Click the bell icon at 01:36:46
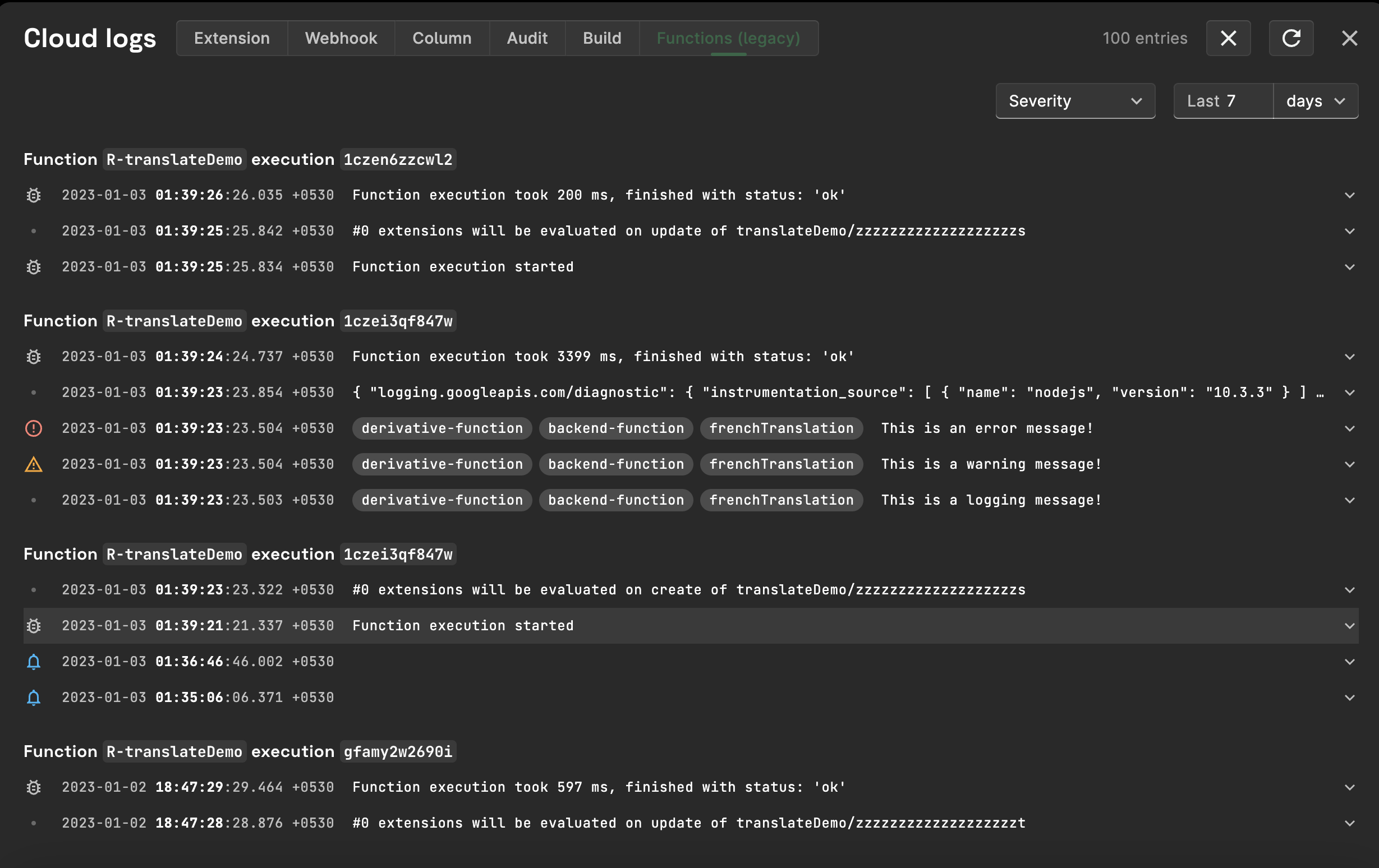 click(34, 662)
